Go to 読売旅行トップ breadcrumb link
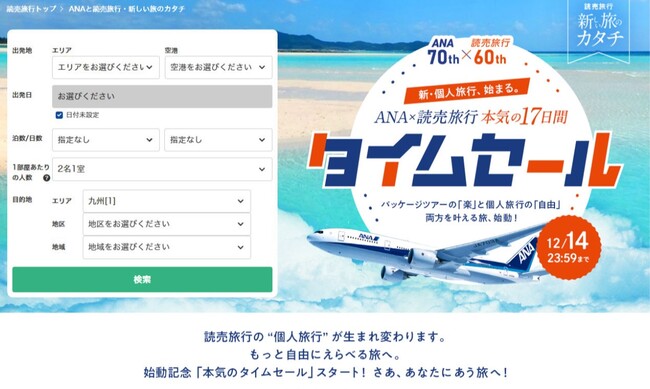Image resolution: width=650 pixels, height=389 pixels. click(31, 9)
